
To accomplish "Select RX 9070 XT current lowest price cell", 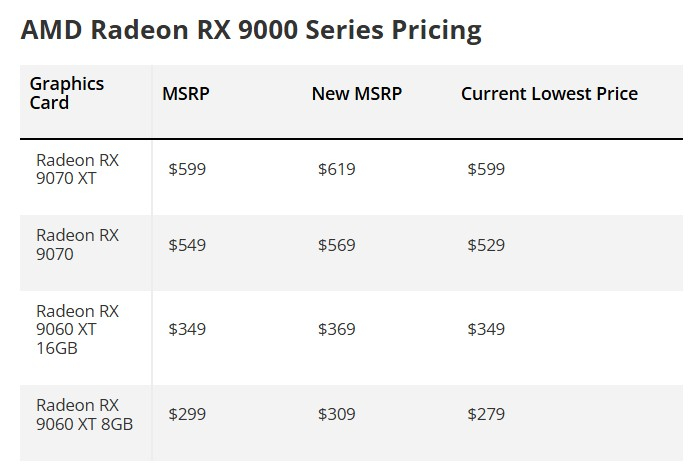I will pyautogui.click(x=486, y=169).
